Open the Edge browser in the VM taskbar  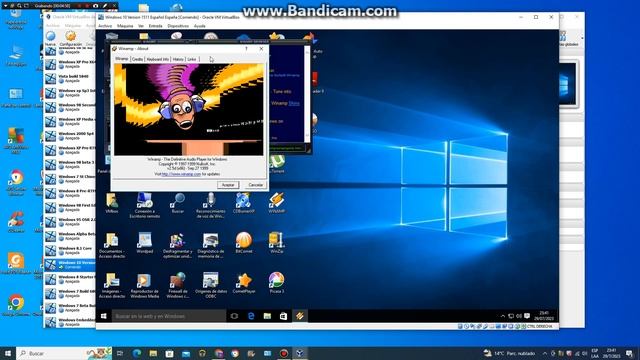(251, 316)
